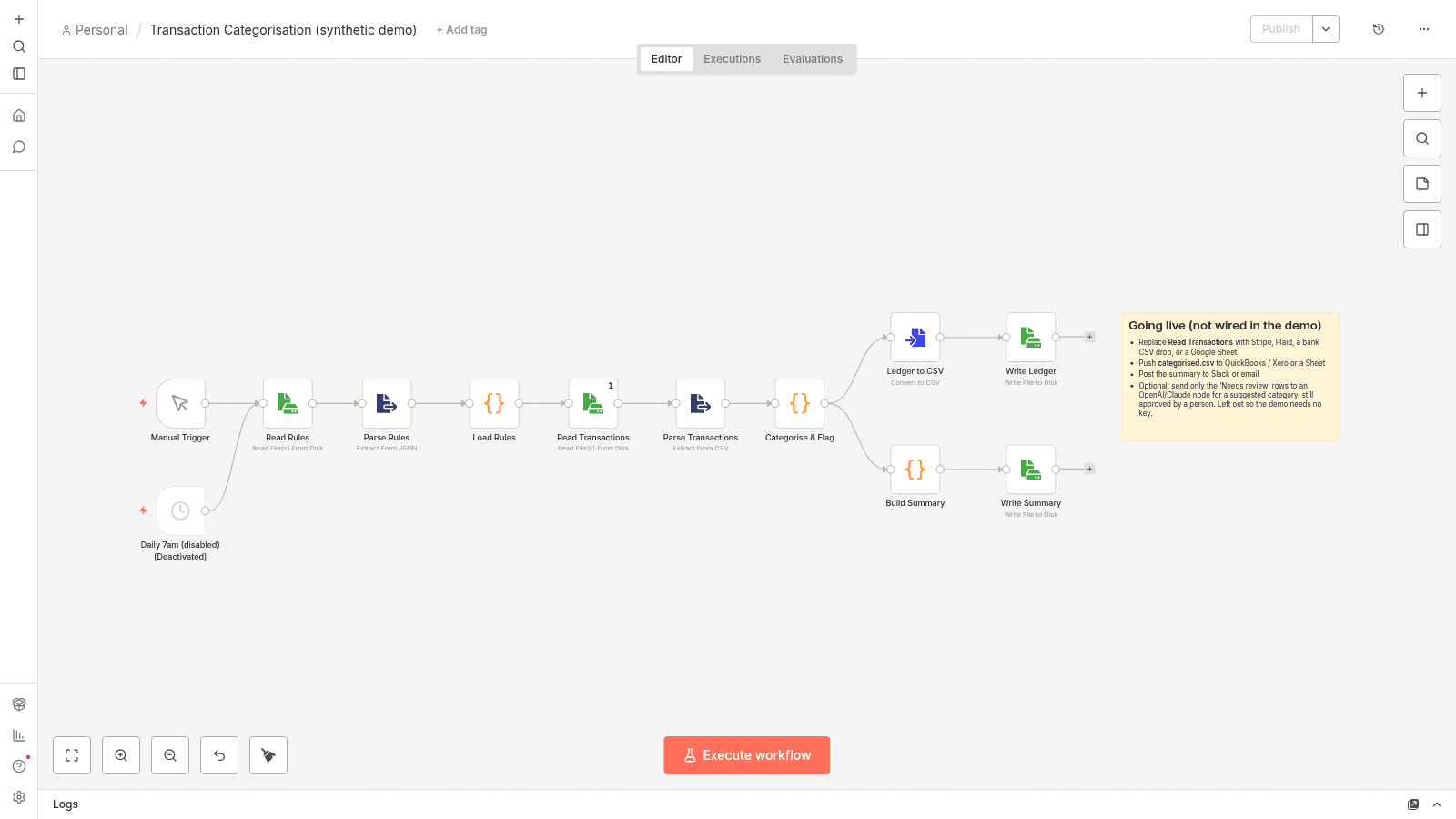Select the Parse Rules node
The image size is (1456, 819).
pyautogui.click(x=387, y=403)
